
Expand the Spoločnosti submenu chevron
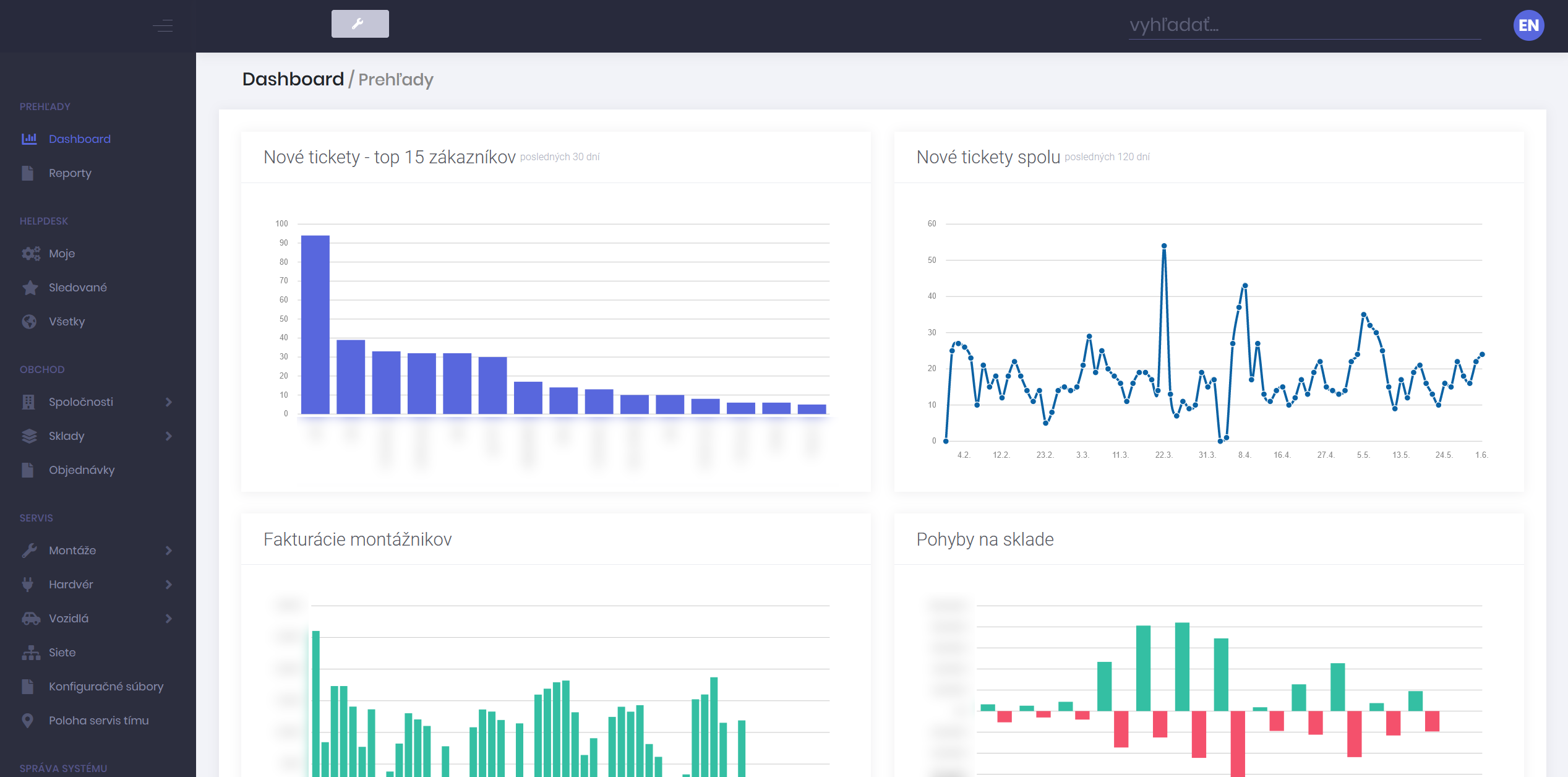[168, 402]
